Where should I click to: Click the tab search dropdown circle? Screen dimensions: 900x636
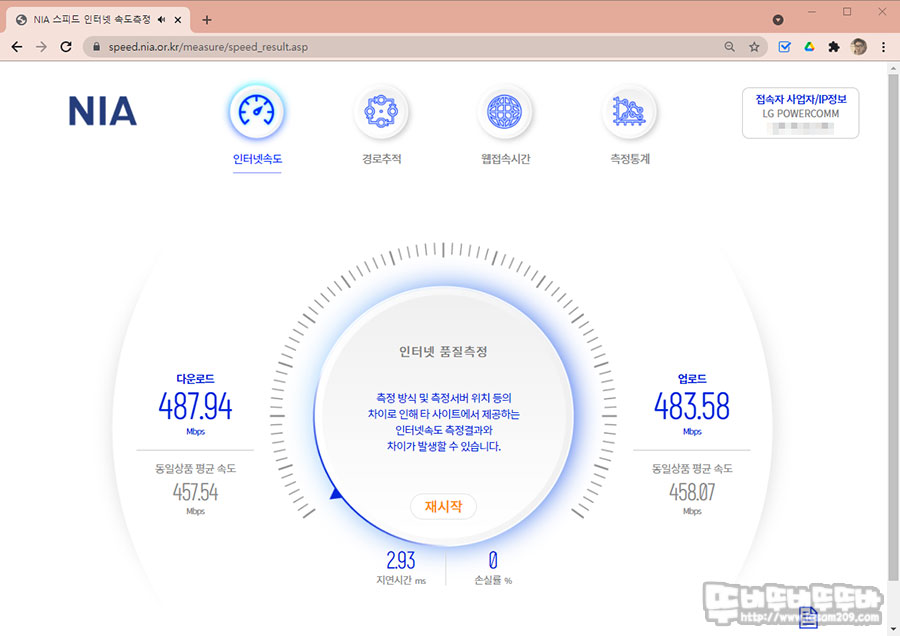(x=778, y=20)
